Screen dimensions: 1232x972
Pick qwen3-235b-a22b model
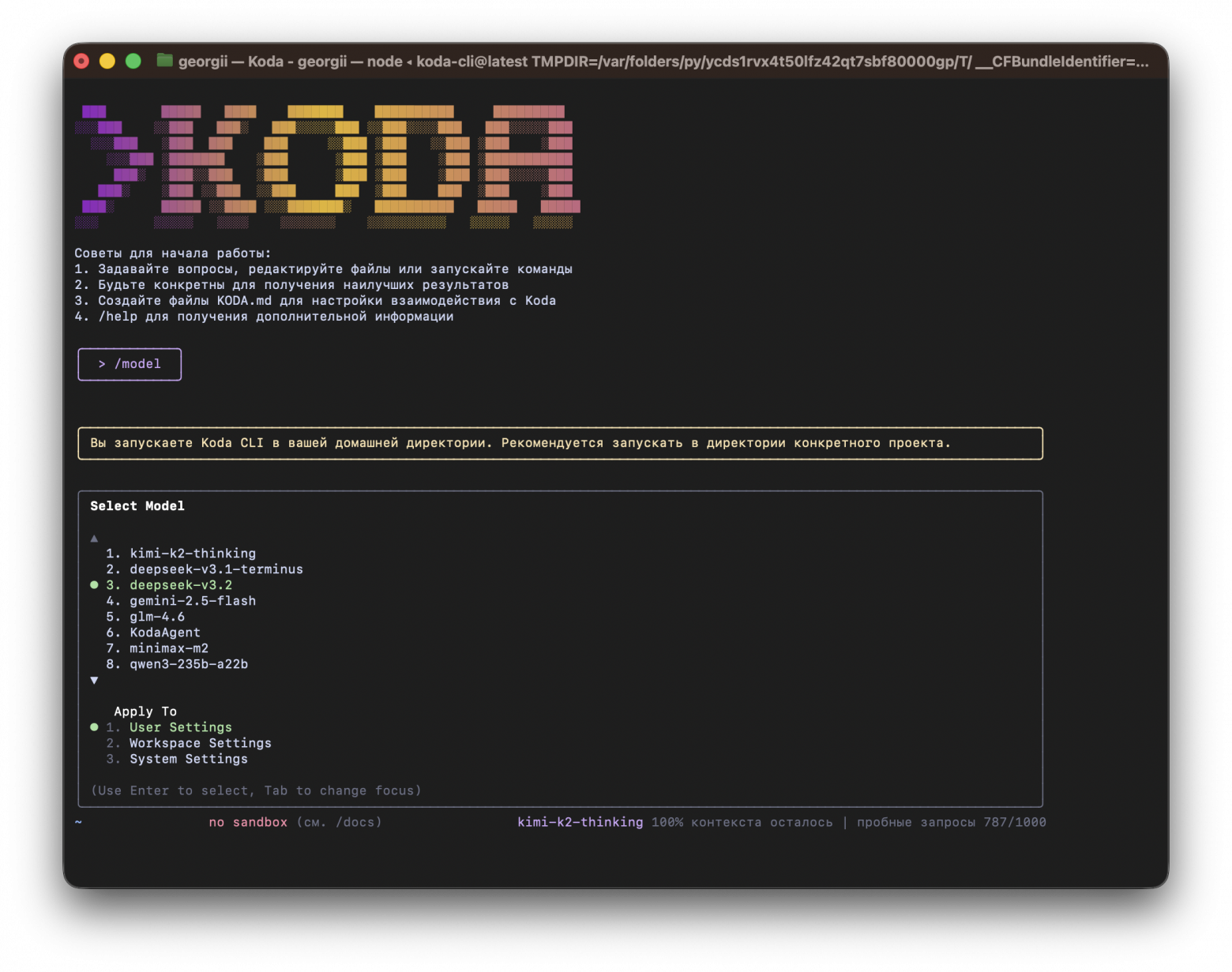coord(188,664)
